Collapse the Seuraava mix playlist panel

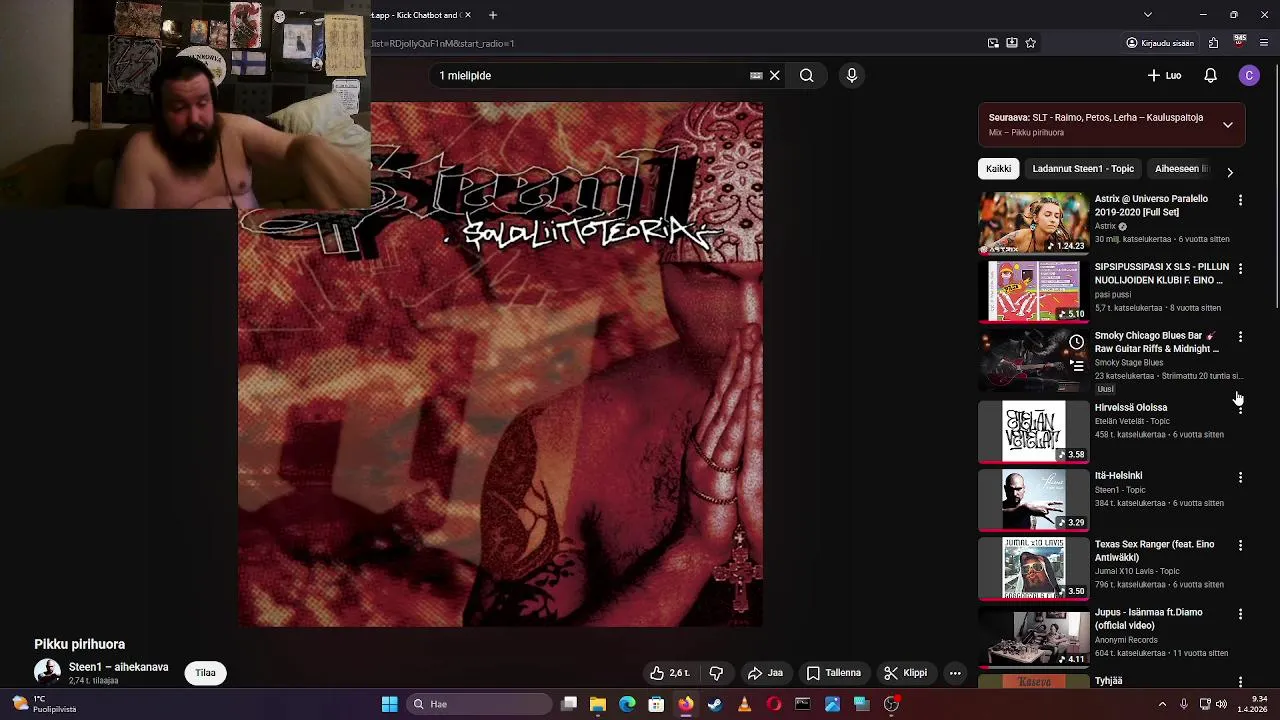[1228, 125]
